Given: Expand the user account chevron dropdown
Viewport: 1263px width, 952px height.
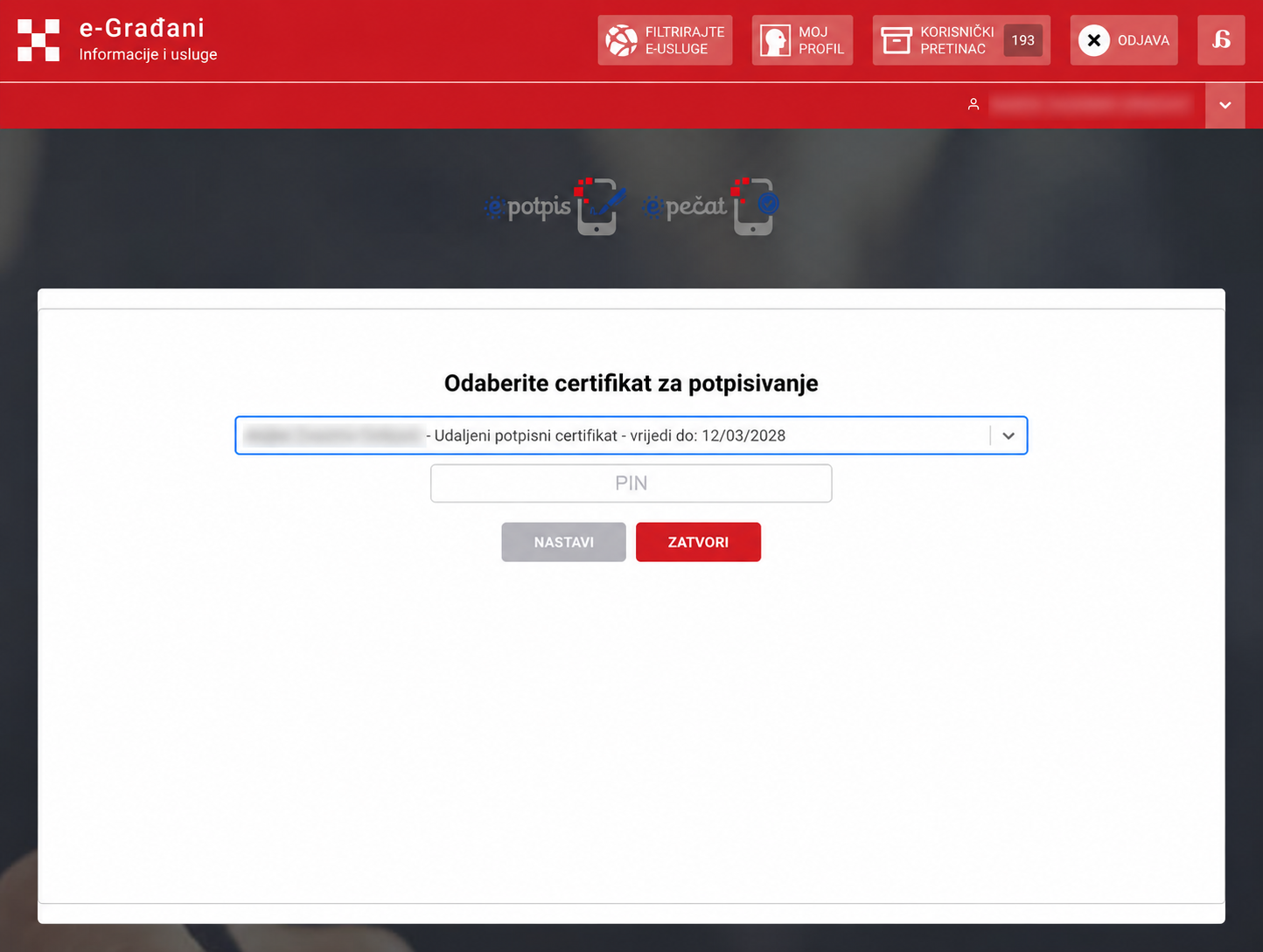Looking at the screenshot, I should (x=1225, y=105).
